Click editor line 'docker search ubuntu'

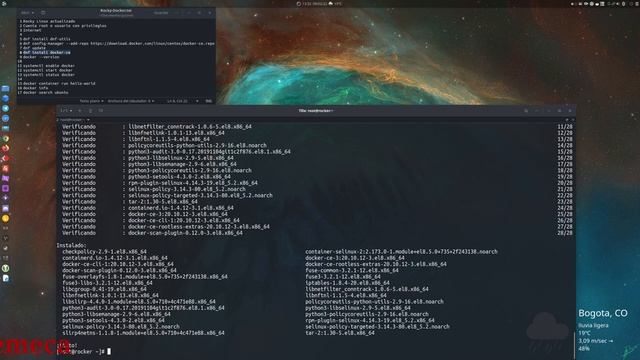click(x=46, y=93)
